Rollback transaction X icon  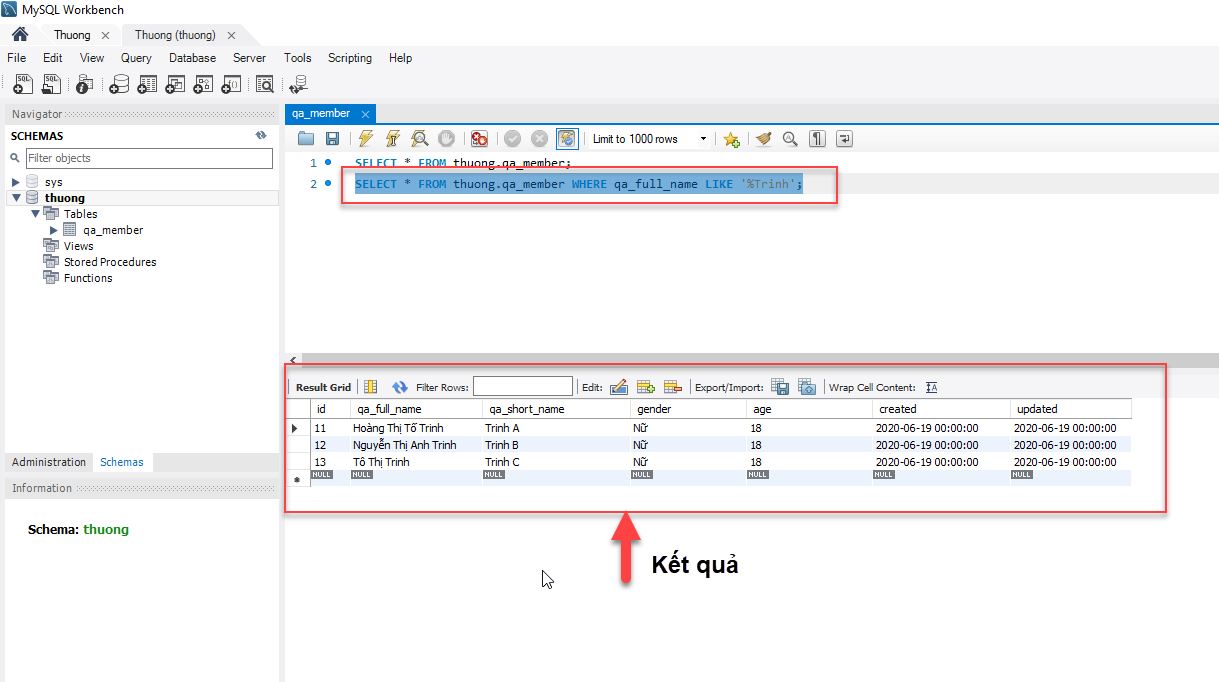coord(539,139)
